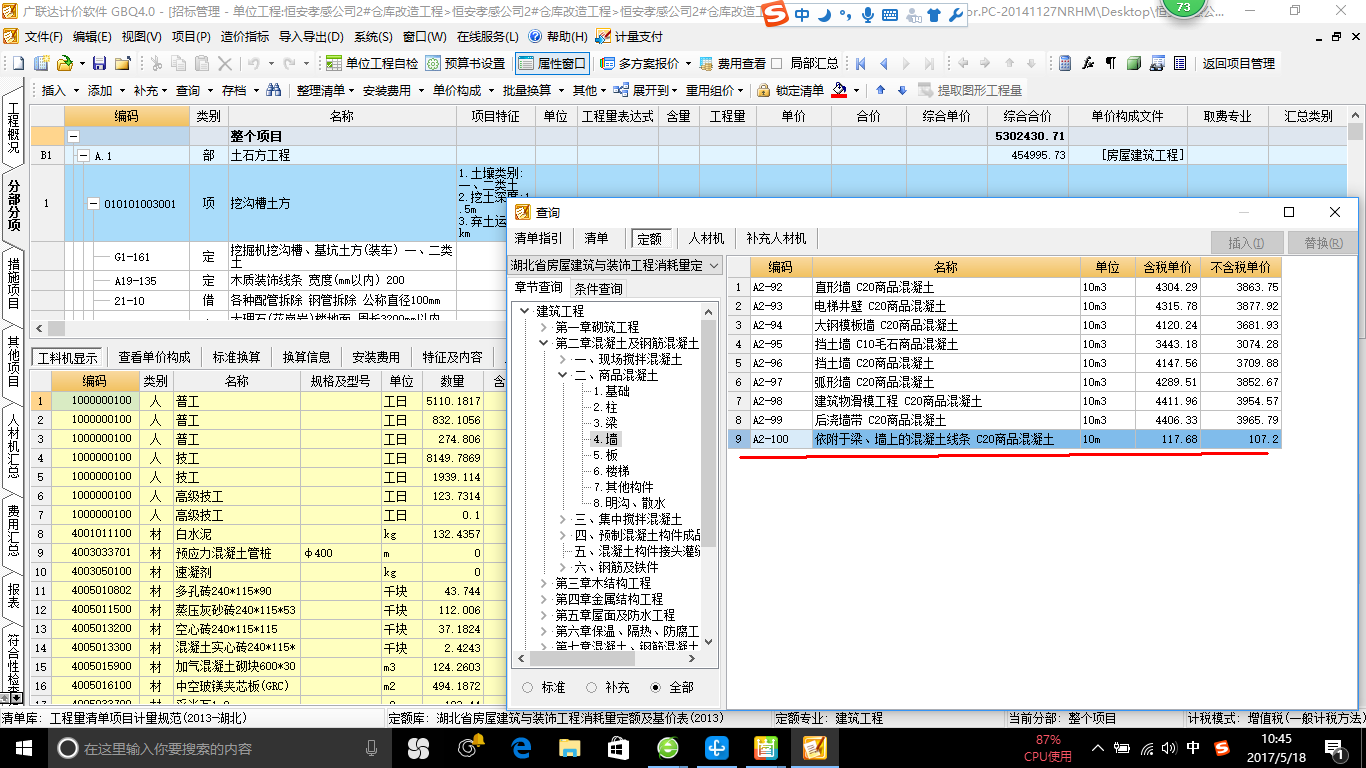Click the fx formula icon

point(1088,63)
